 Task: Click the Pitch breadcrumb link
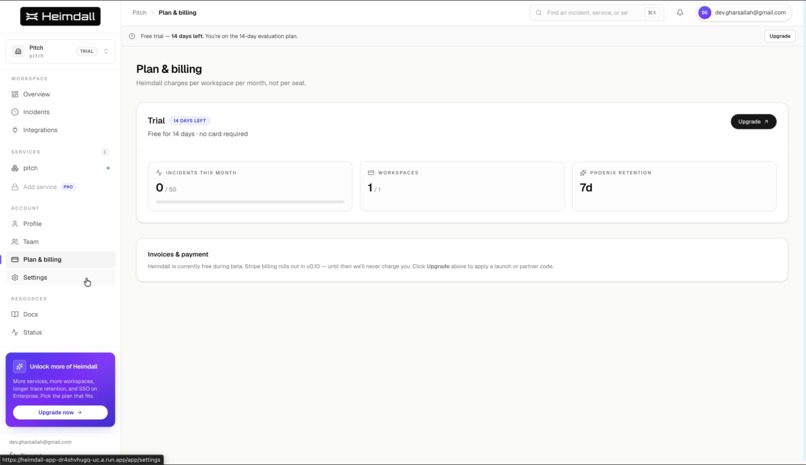(x=139, y=13)
